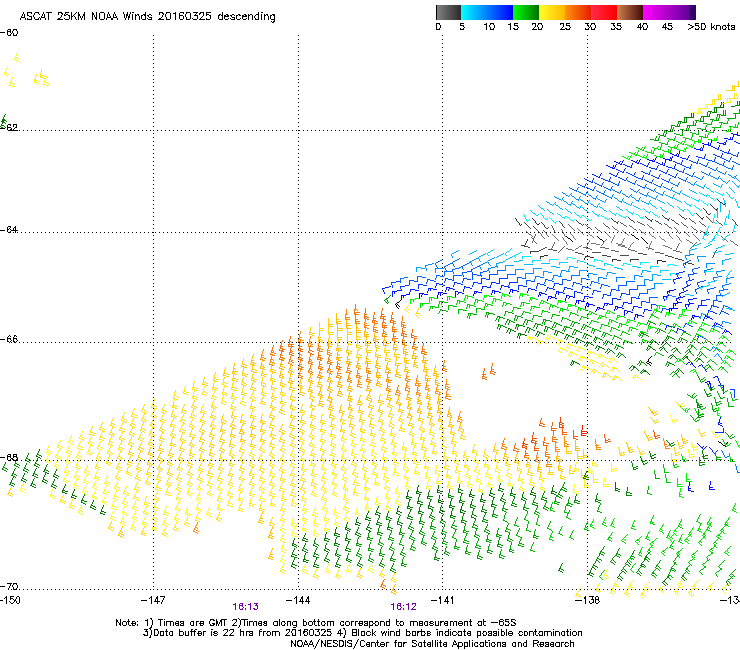Click the '>50 knots' legend label
Image resolution: width=740 pixels, height=650 pixels.
pyautogui.click(x=711, y=27)
